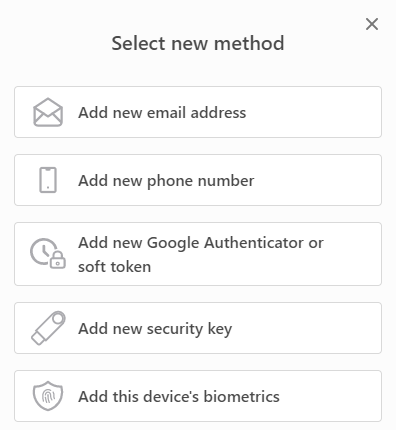The height and width of the screenshot is (430, 396).
Task: Choose Add new phone number option
Action: click(198, 180)
